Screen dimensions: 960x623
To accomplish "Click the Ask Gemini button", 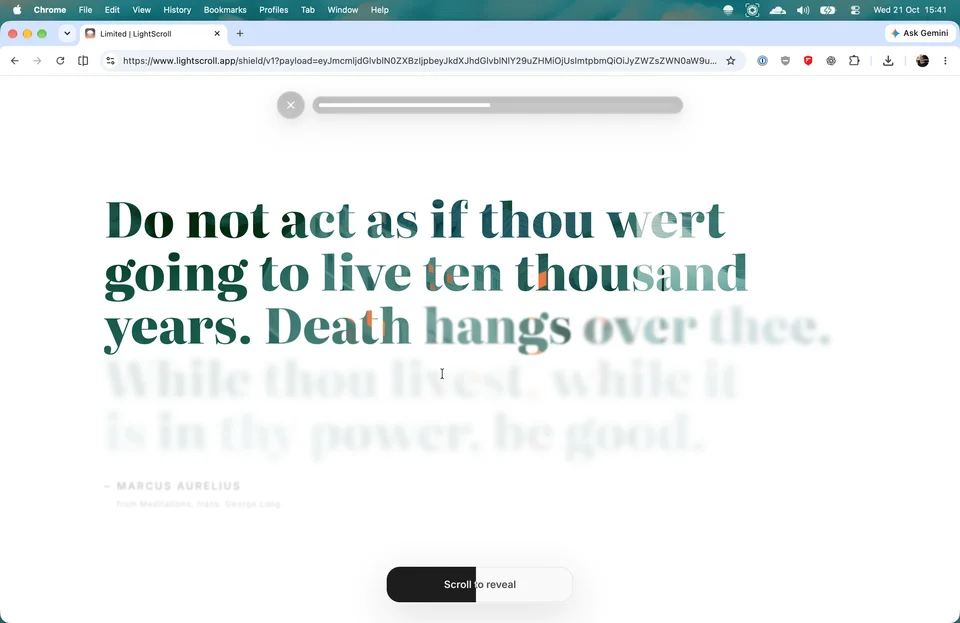I will point(920,33).
